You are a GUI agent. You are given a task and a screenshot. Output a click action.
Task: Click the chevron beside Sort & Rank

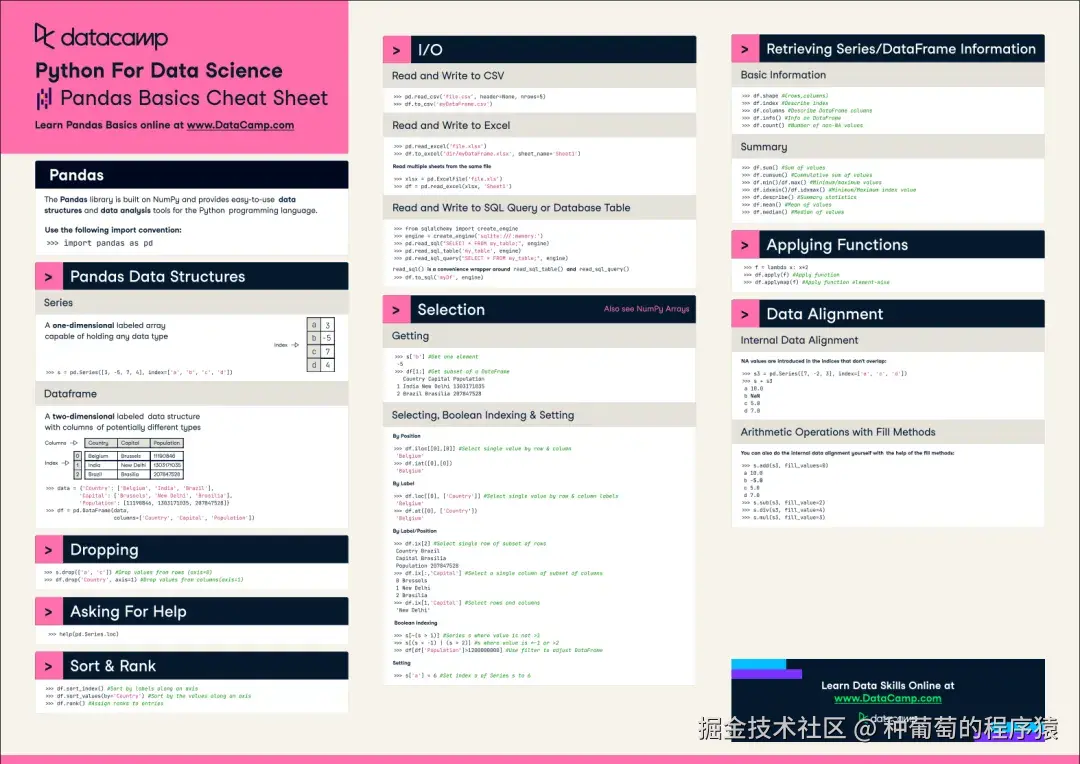(48, 666)
